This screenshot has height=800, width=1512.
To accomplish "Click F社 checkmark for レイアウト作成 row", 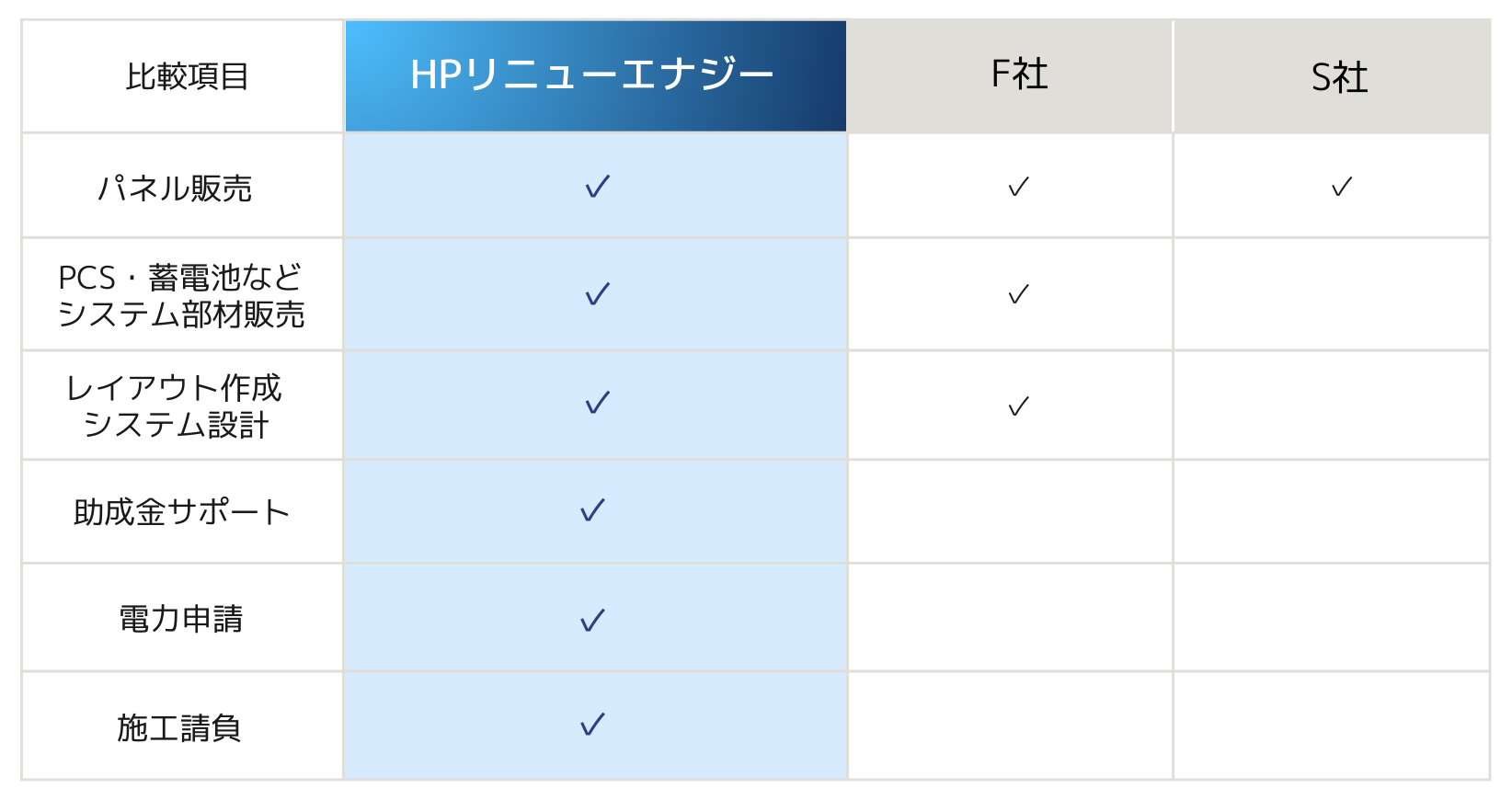I will point(1018,406).
